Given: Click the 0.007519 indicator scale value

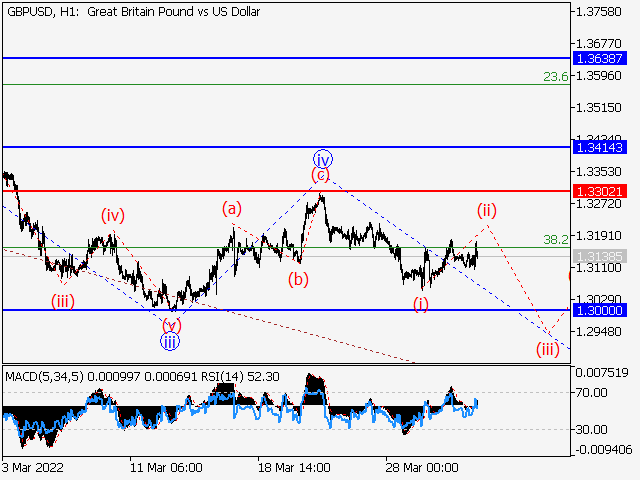Looking at the screenshot, I should pos(602,372).
